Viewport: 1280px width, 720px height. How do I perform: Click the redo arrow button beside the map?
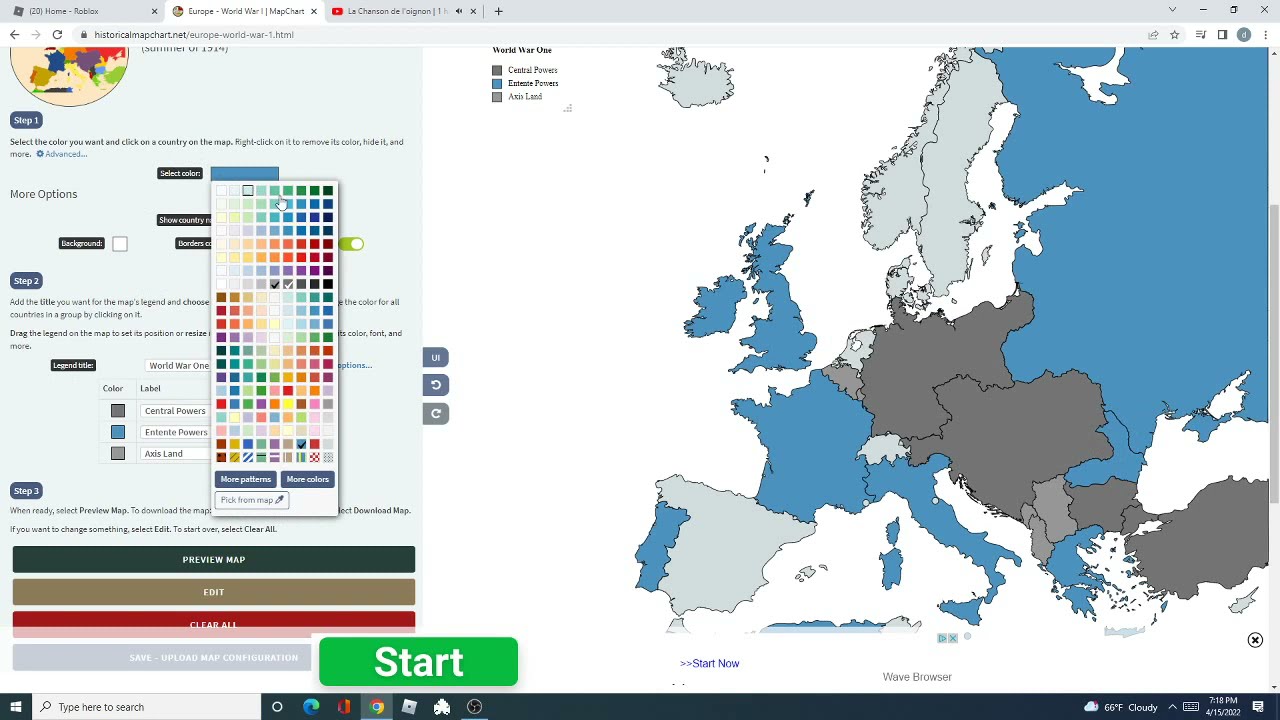(x=436, y=413)
